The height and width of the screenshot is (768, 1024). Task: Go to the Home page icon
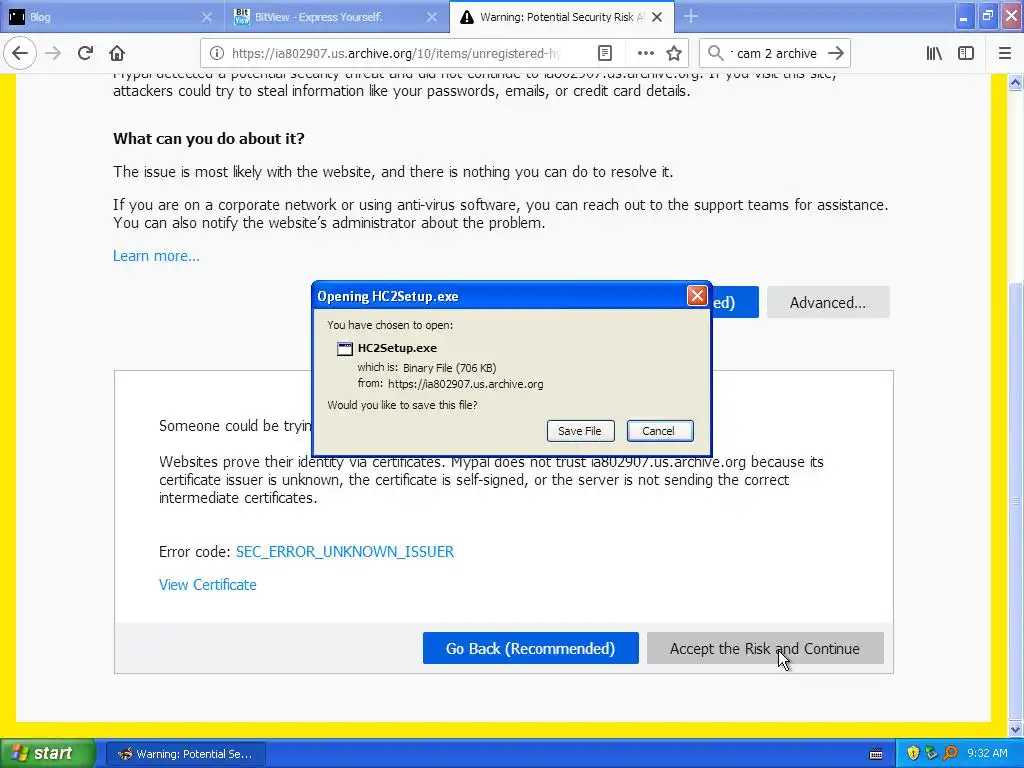(117, 53)
